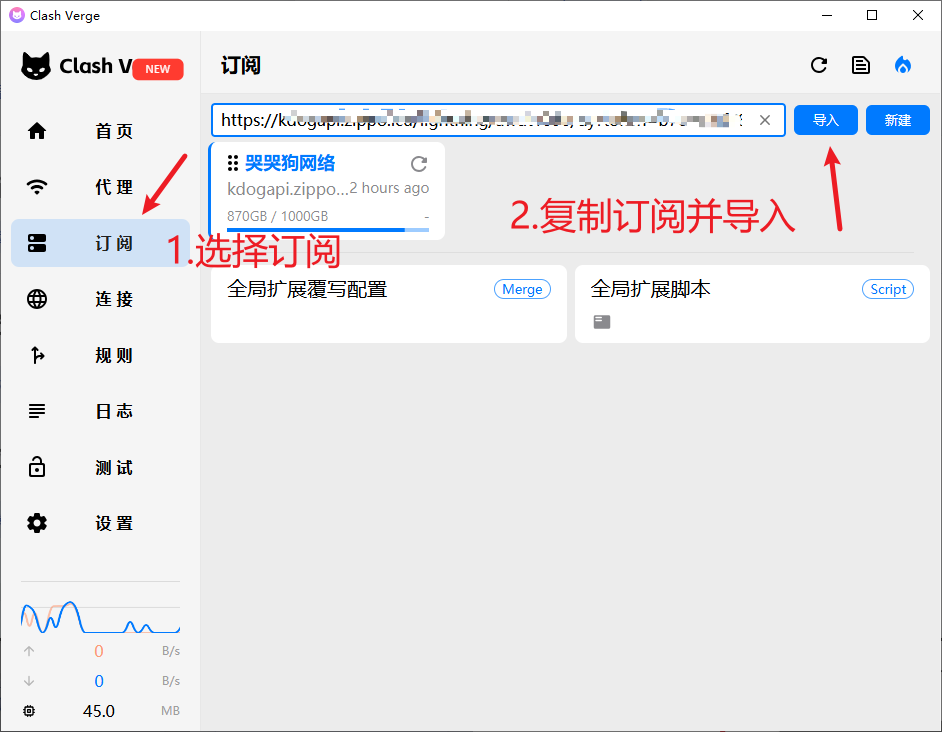Open the 设置 settings page

[x=100, y=523]
